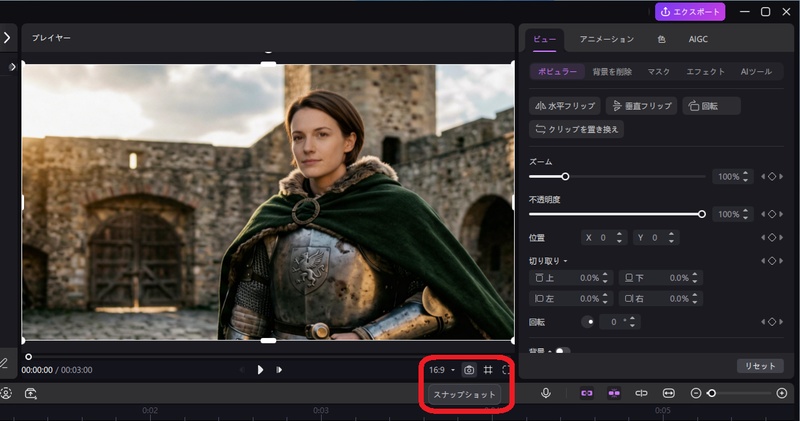Expand the left sidebar with the chevron

coord(7,37)
